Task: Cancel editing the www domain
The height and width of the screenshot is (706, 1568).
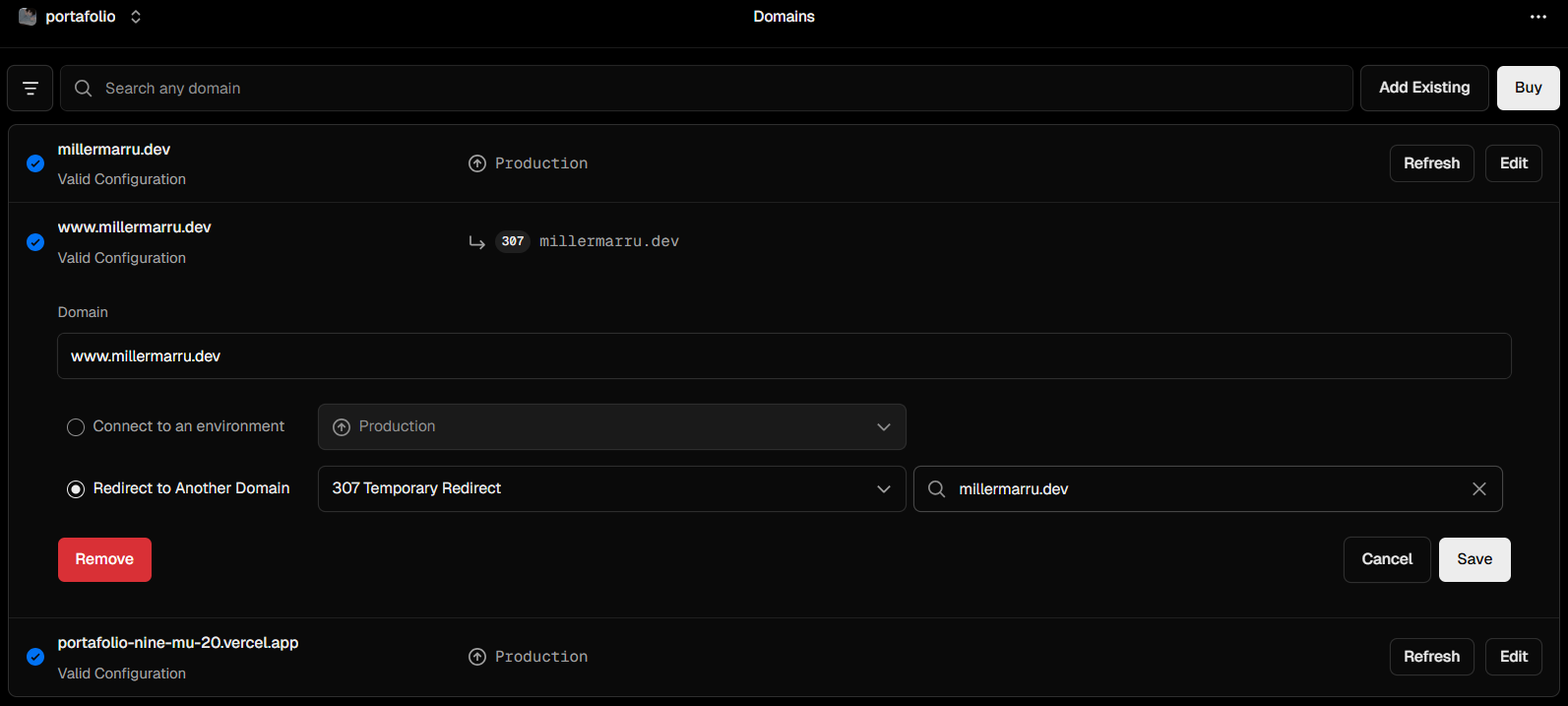Action: [1387, 559]
